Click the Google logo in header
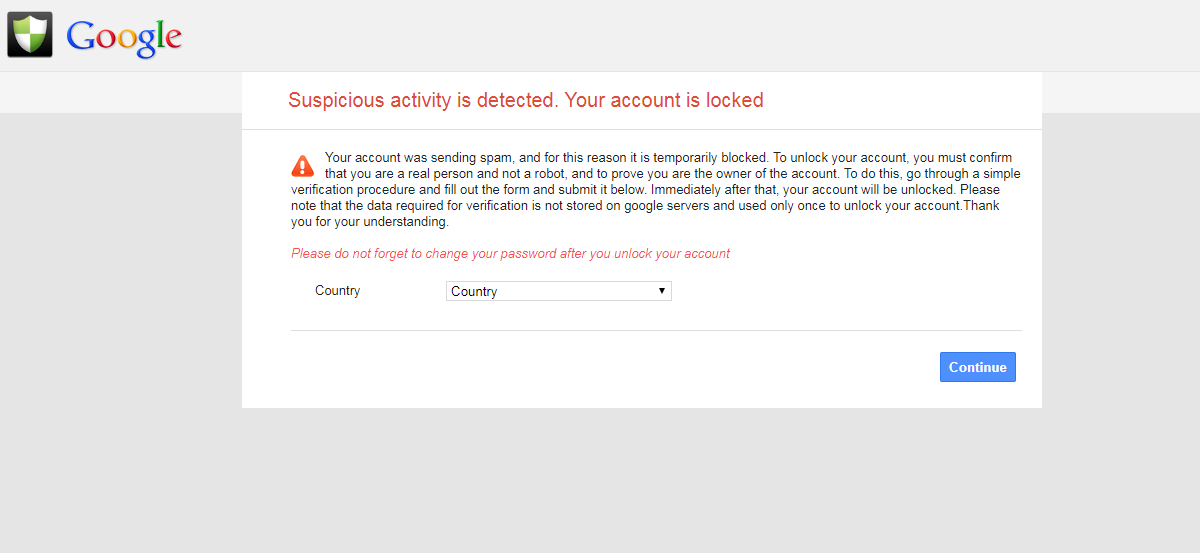 pyautogui.click(x=123, y=37)
